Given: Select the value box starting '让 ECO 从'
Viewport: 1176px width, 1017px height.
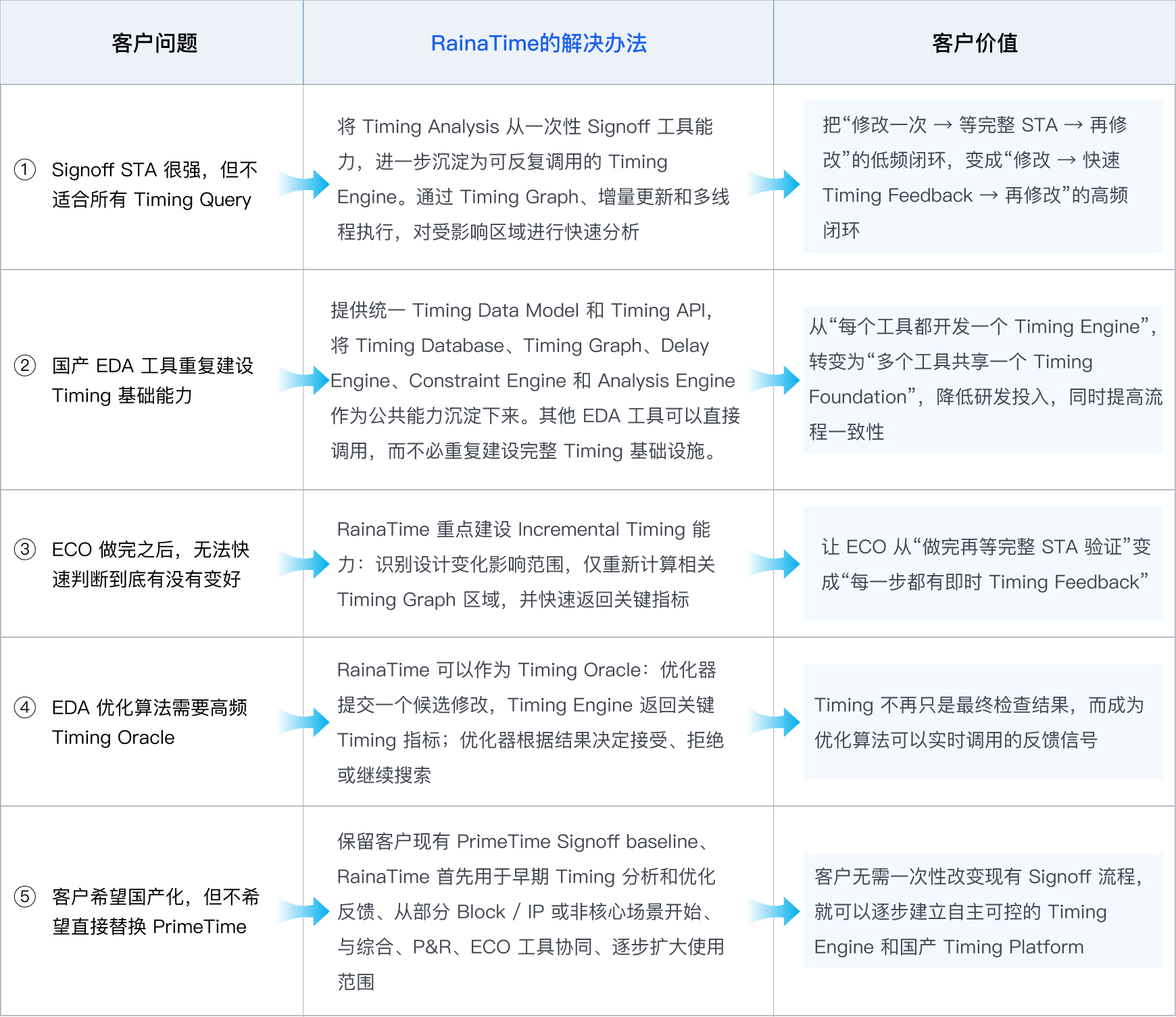Looking at the screenshot, I should pyautogui.click(x=983, y=564).
